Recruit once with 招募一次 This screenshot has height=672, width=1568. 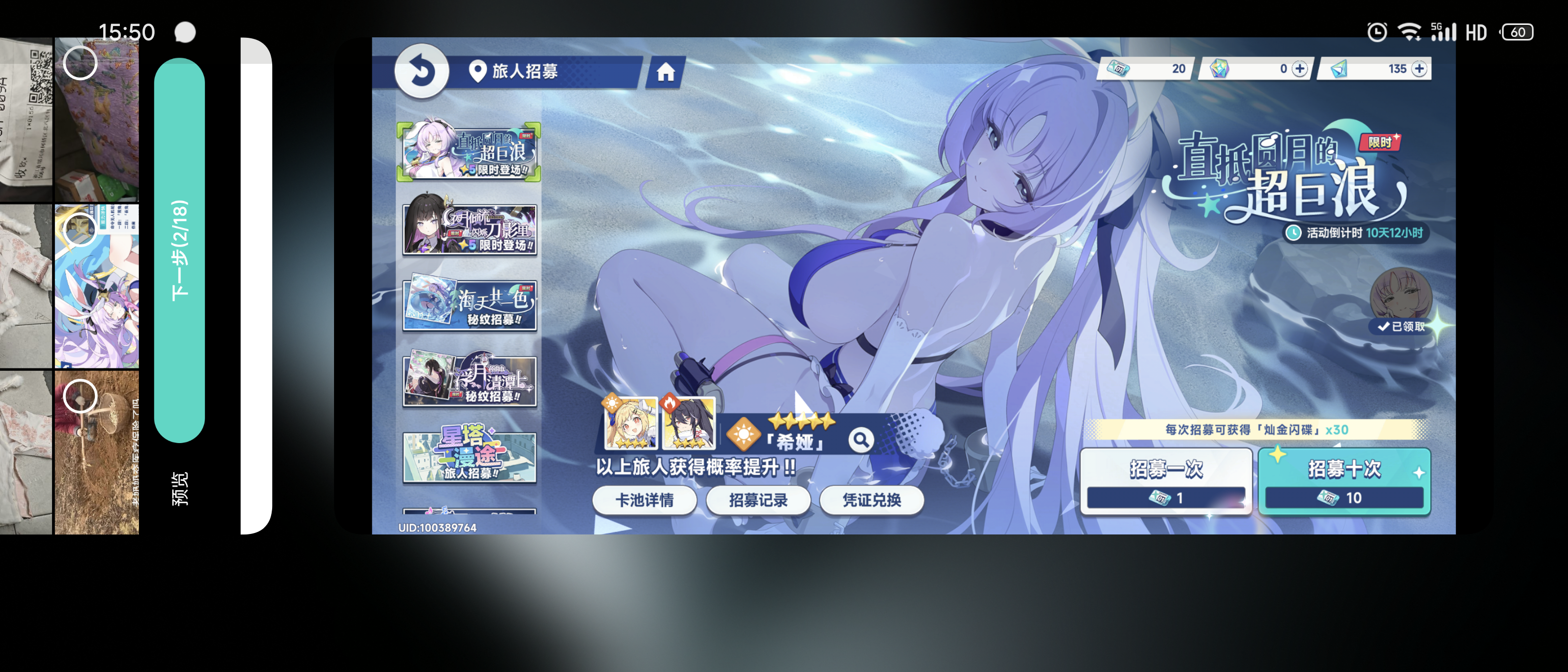pyautogui.click(x=1166, y=481)
